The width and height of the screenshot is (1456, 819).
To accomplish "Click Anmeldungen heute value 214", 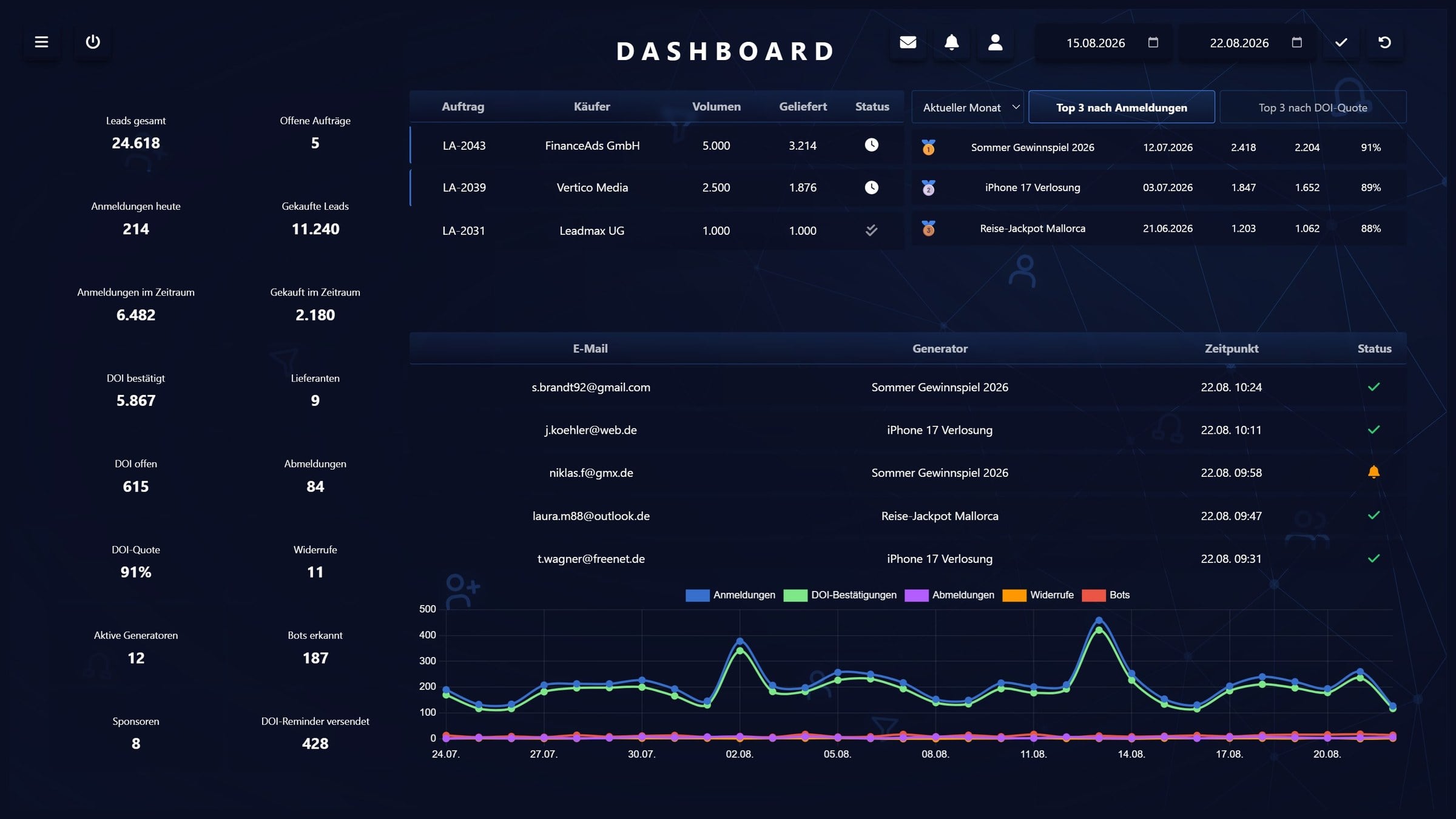I will 136,229.
